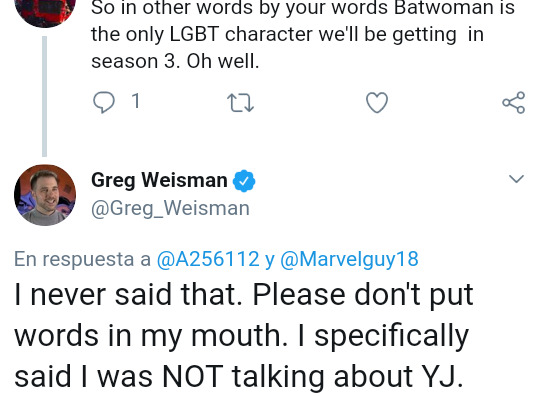Screen dimensions: 540x396
Task: Click the line 'said I was NOT talking about YJ'
Action: click(x=239, y=376)
